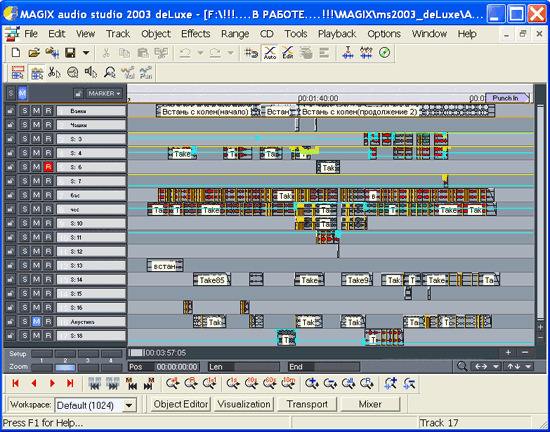Click the plus zoom button beside scrollbar

[508, 352]
